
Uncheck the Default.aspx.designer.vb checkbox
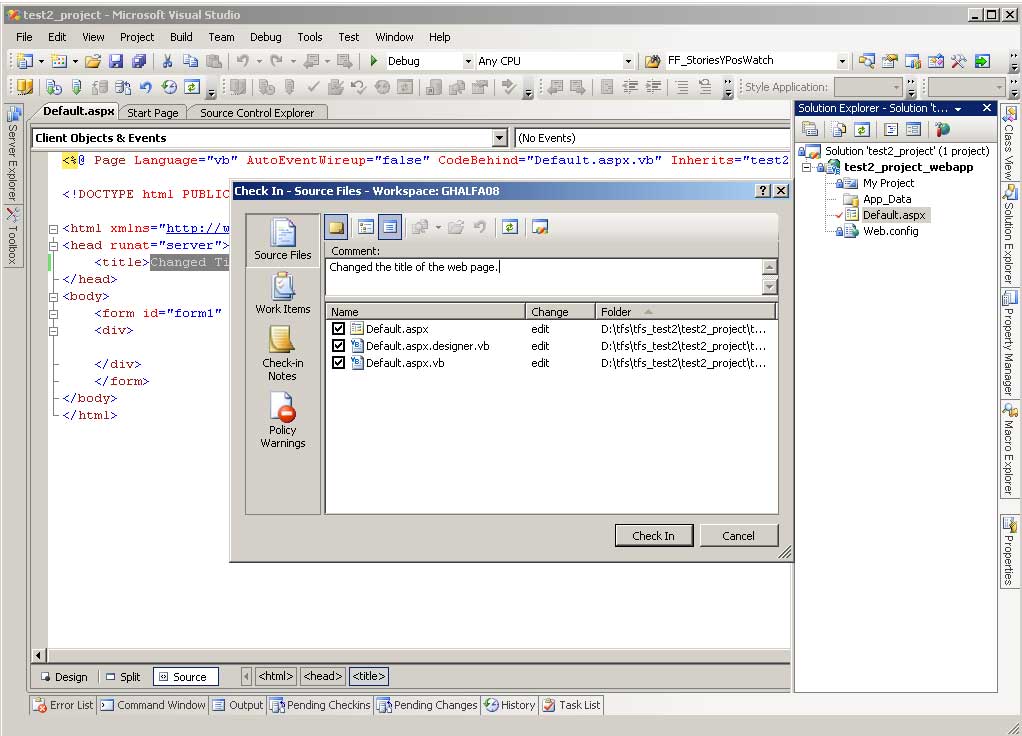(338, 346)
